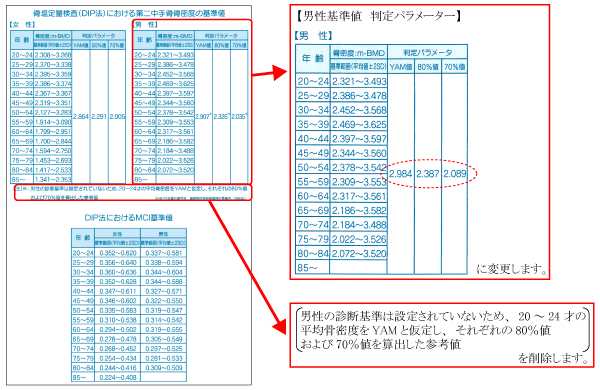
Task: Click the new 80% value 2.387
Action: tap(427, 174)
